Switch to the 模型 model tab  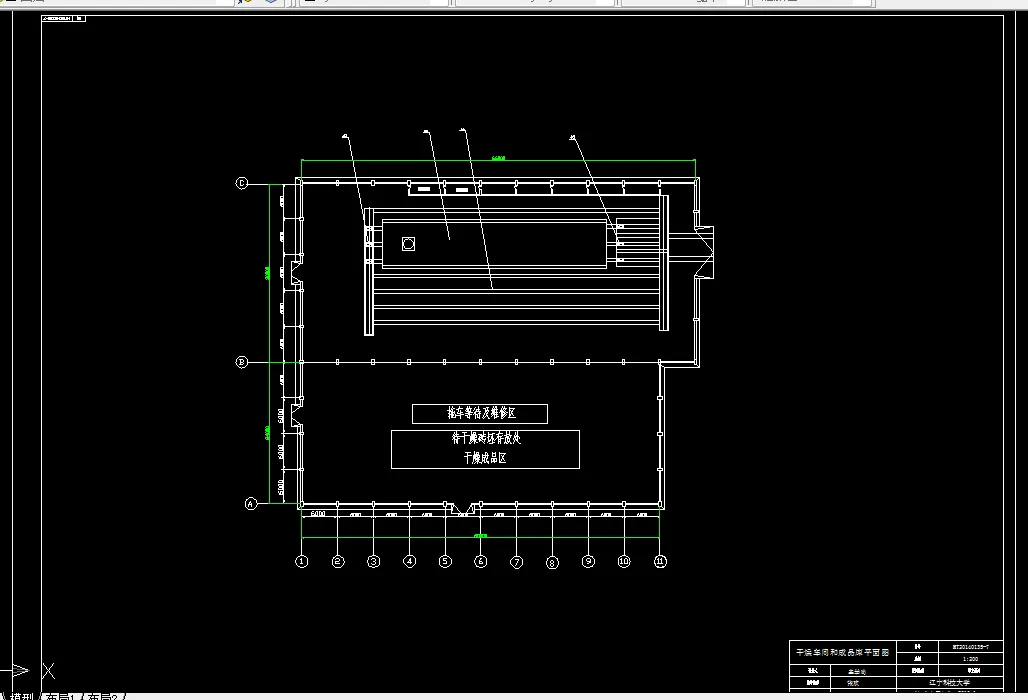coord(21,697)
